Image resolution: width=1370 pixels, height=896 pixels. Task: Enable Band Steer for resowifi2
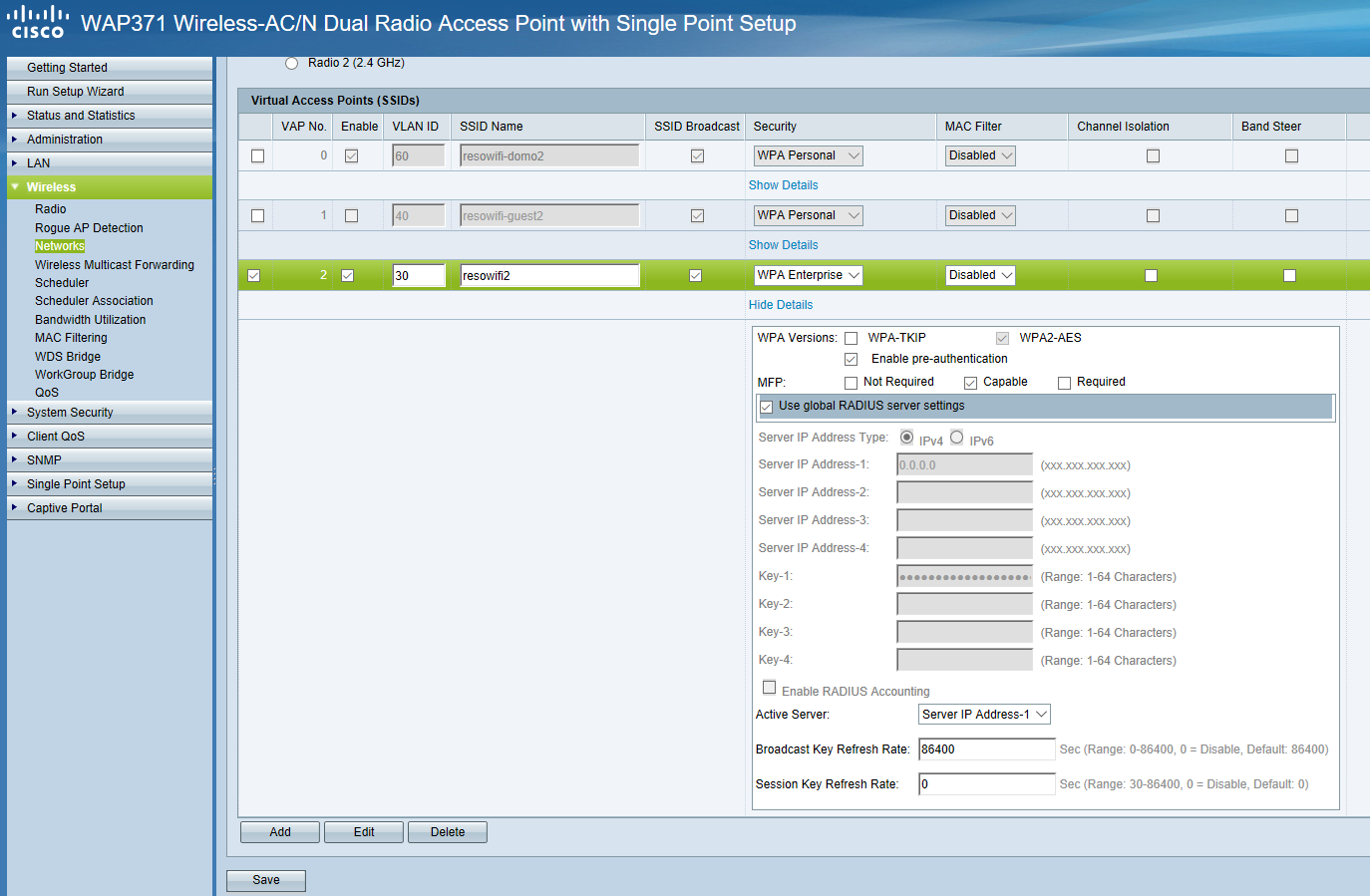click(1290, 276)
